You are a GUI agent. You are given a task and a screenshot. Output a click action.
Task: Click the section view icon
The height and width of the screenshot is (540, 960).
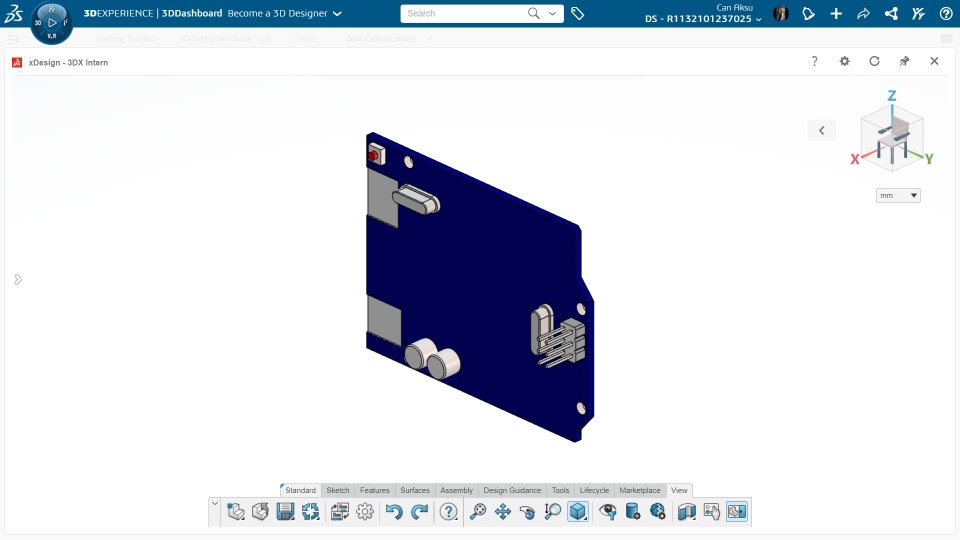(686, 511)
